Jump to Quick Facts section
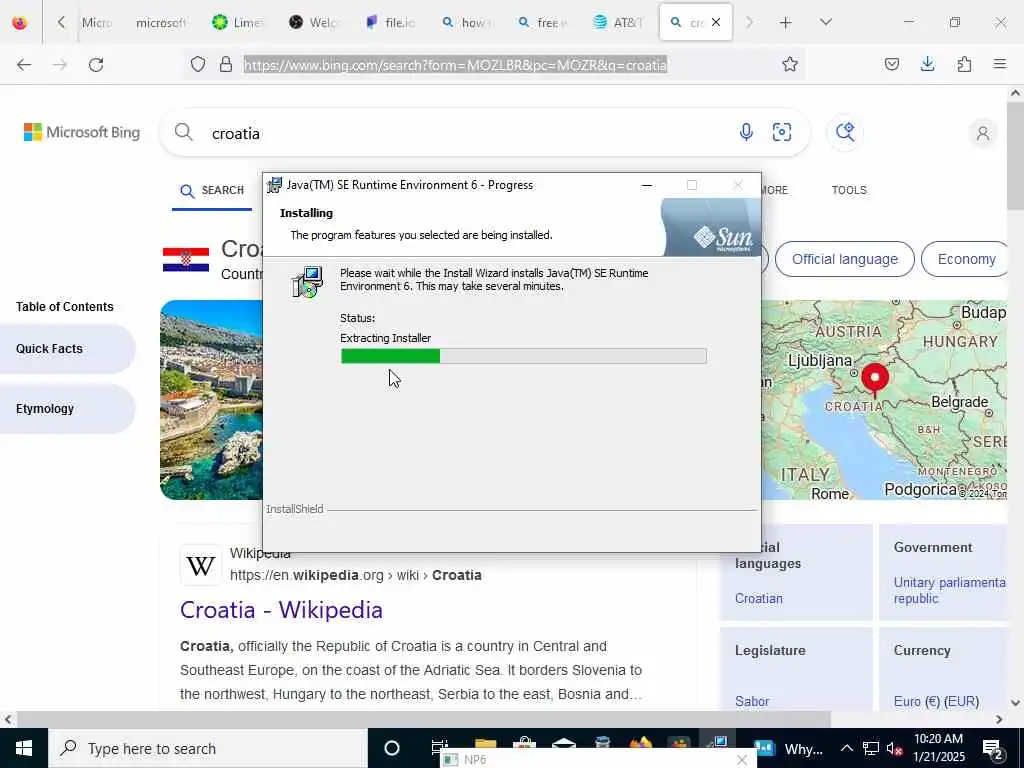The image size is (1024, 768). 67,349
